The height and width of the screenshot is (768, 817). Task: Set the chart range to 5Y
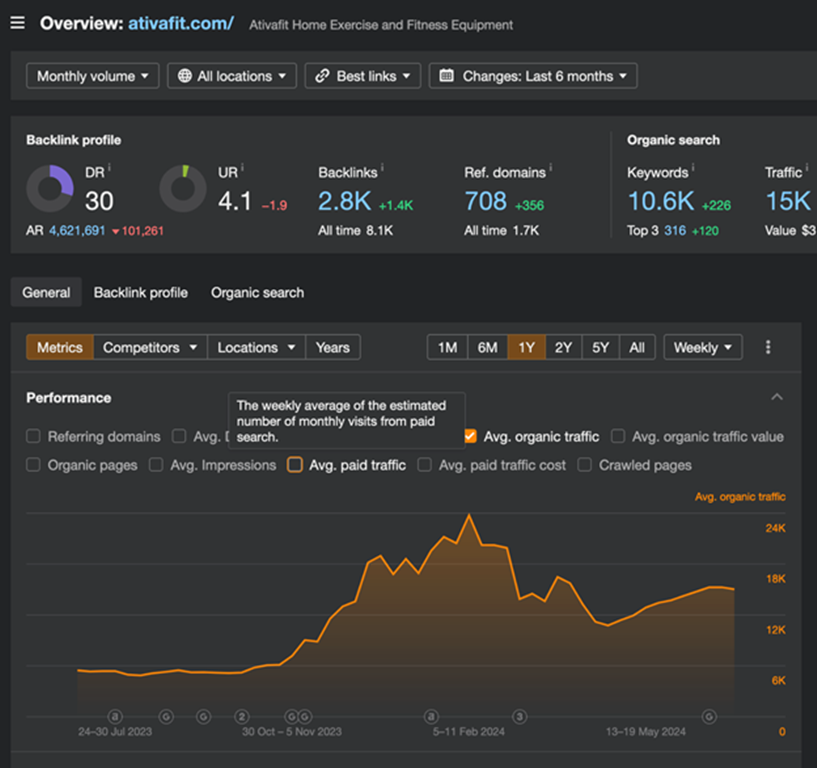(x=601, y=347)
